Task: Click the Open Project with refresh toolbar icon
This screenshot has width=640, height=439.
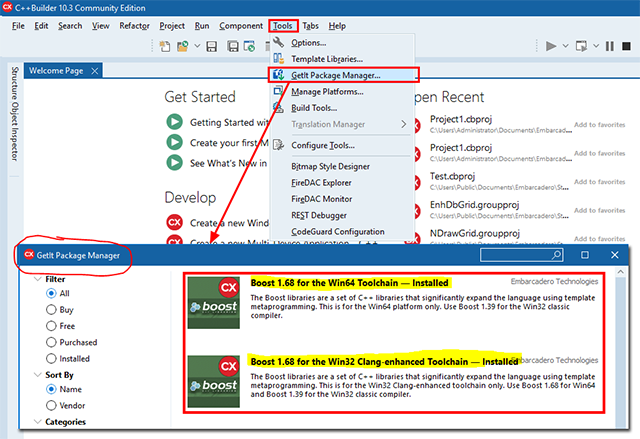Action: (x=249, y=46)
